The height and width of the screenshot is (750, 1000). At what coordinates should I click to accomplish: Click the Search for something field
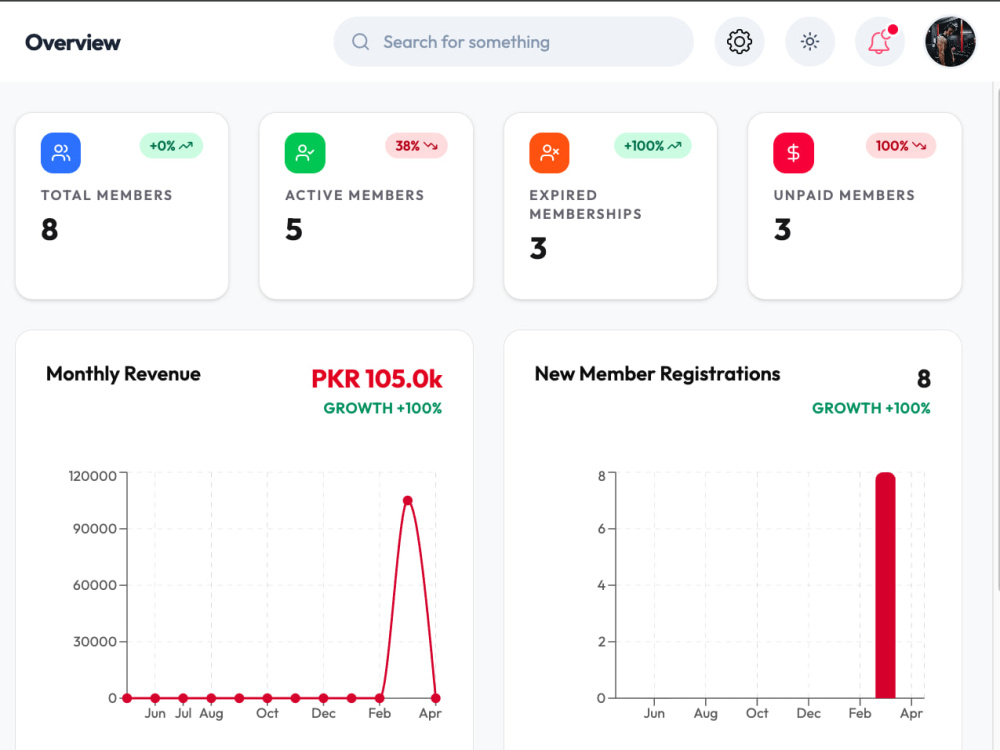click(x=513, y=42)
